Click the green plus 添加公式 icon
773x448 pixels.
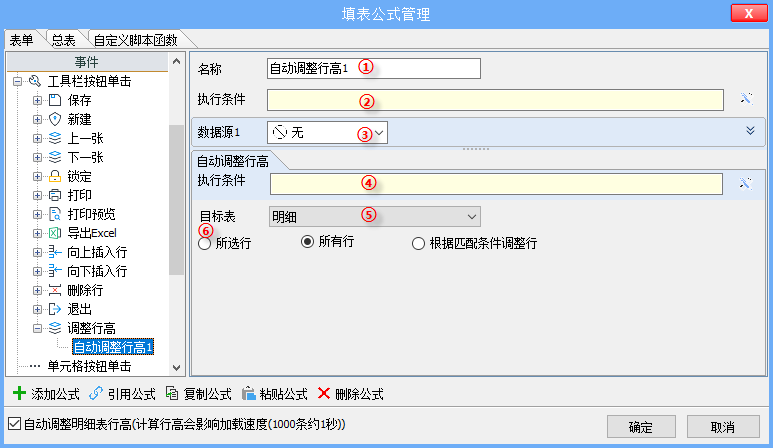click(19, 393)
